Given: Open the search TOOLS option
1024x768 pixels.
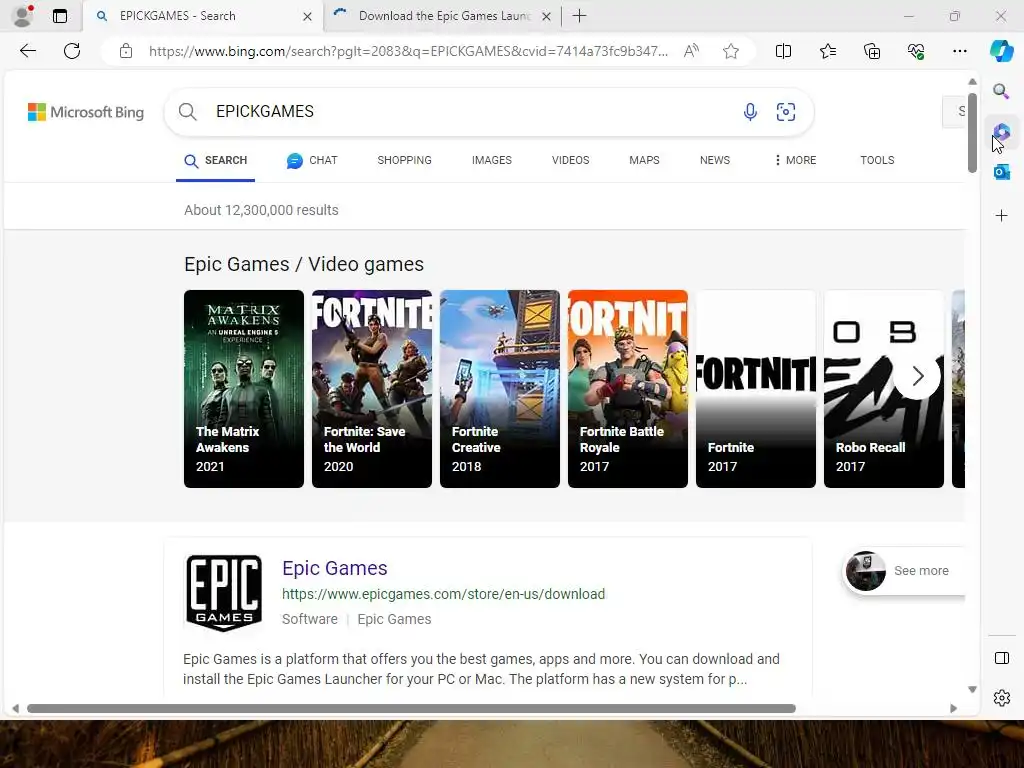Looking at the screenshot, I should point(877,160).
